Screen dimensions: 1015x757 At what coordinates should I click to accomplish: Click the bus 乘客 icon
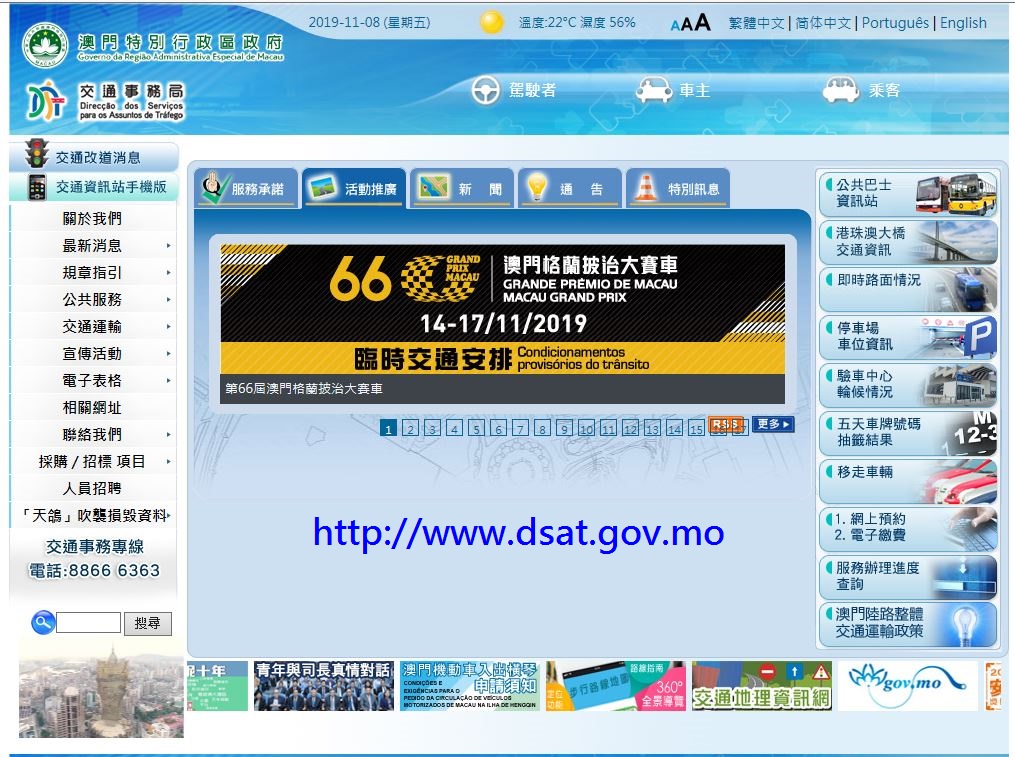tap(840, 90)
